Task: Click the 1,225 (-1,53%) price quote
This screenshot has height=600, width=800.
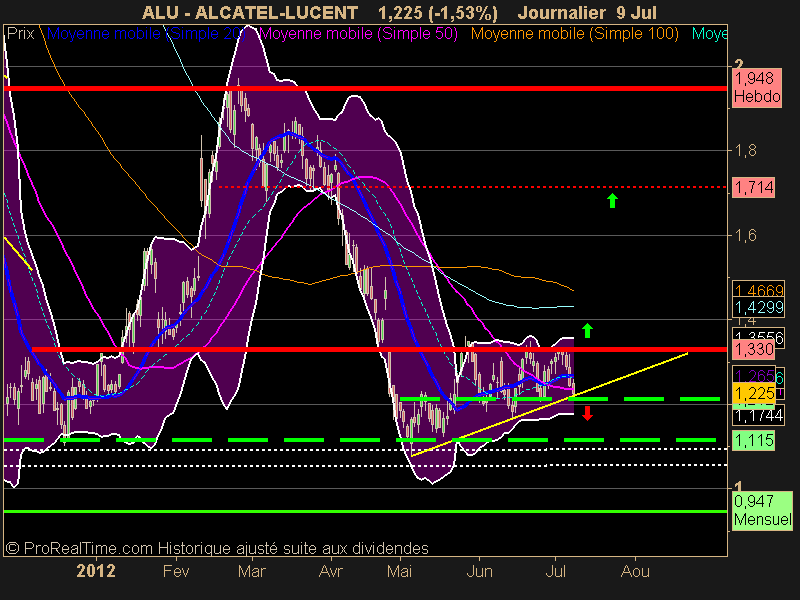Action: [x=438, y=12]
